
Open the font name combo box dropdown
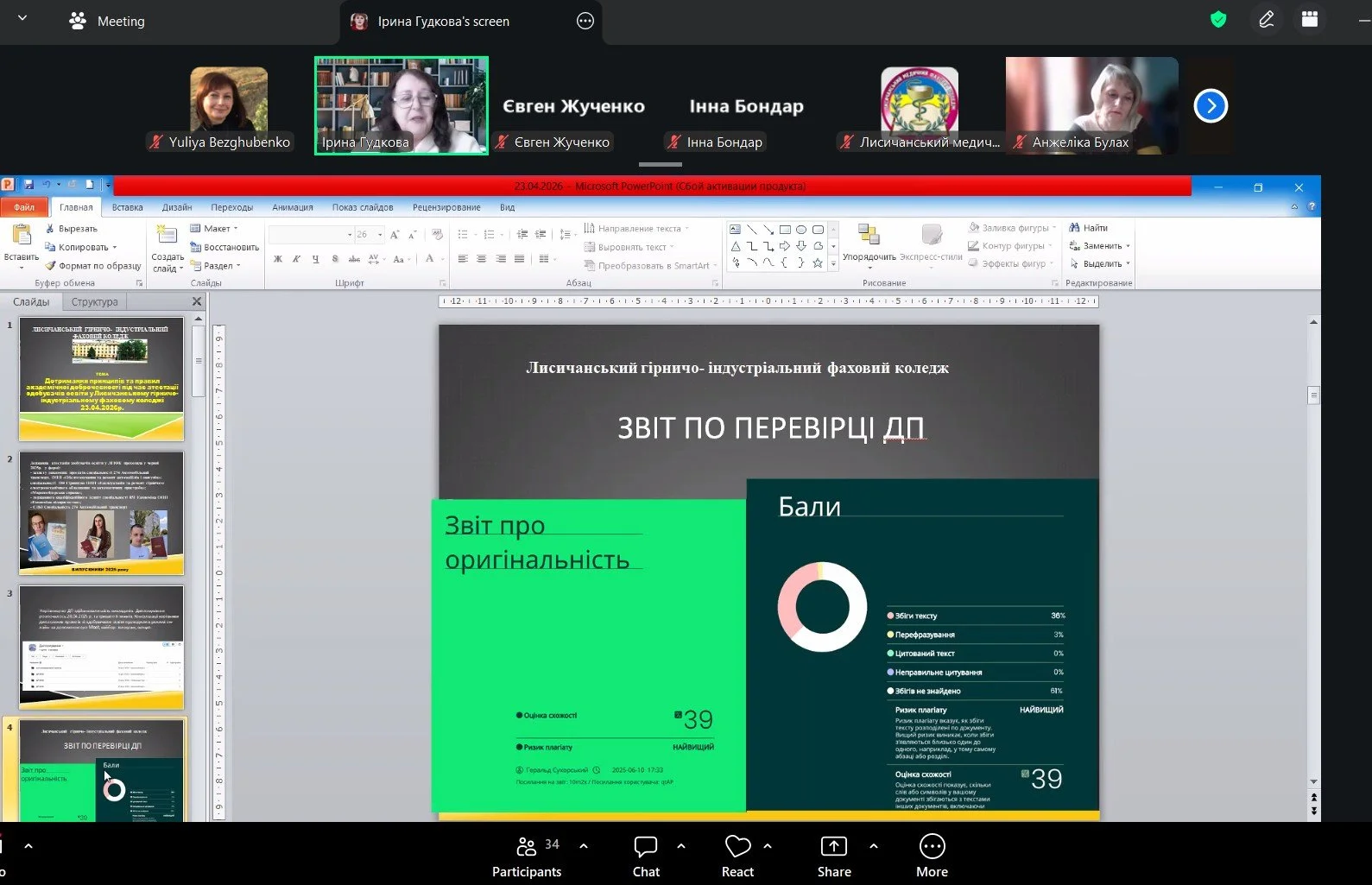pyautogui.click(x=349, y=234)
